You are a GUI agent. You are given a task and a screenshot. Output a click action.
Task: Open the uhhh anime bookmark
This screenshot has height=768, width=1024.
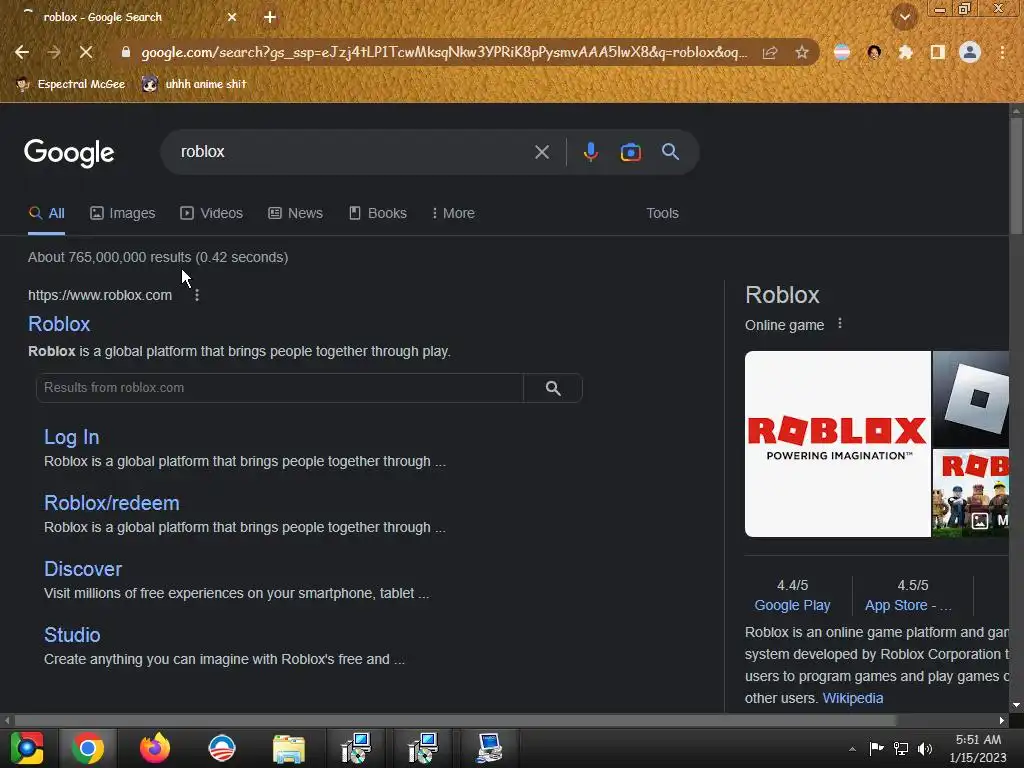[x=195, y=84]
